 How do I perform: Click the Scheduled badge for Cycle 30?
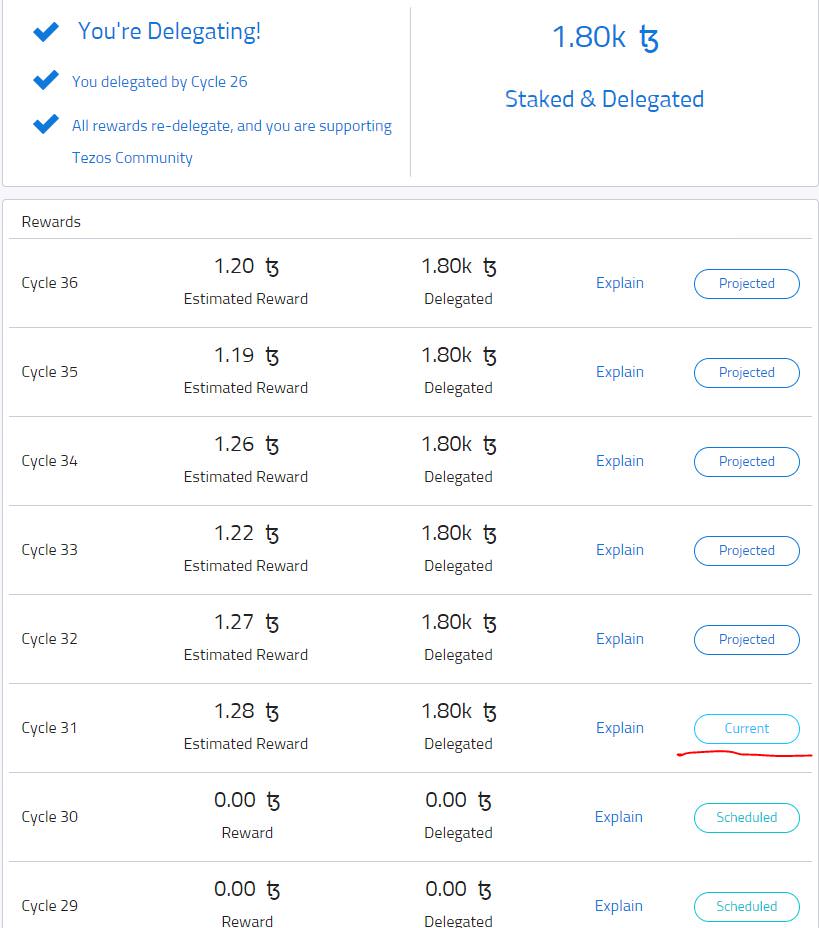point(747,818)
